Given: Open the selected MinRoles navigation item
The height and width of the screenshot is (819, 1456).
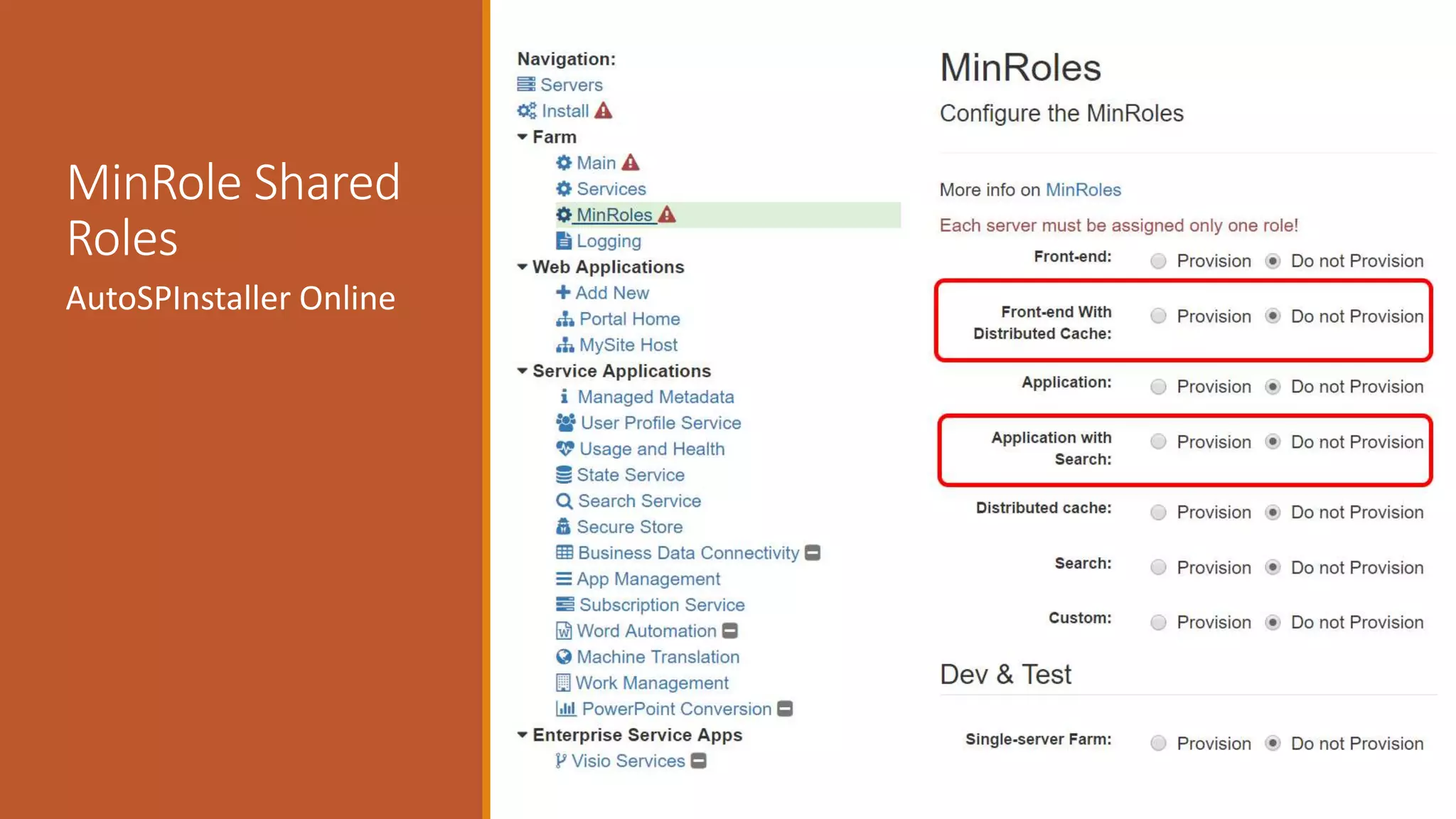Looking at the screenshot, I should pyautogui.click(x=614, y=215).
